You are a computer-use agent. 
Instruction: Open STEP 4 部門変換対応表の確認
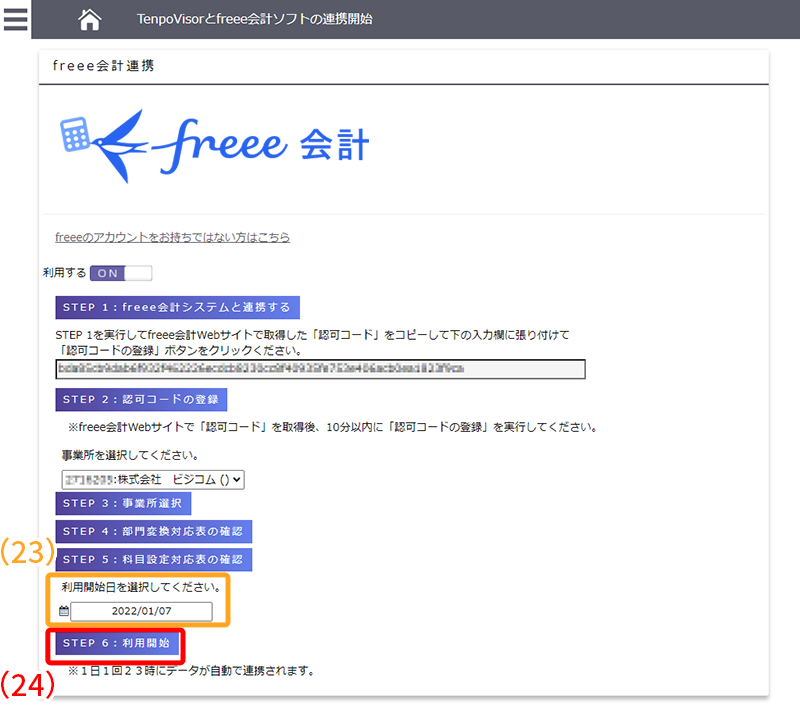tap(153, 532)
